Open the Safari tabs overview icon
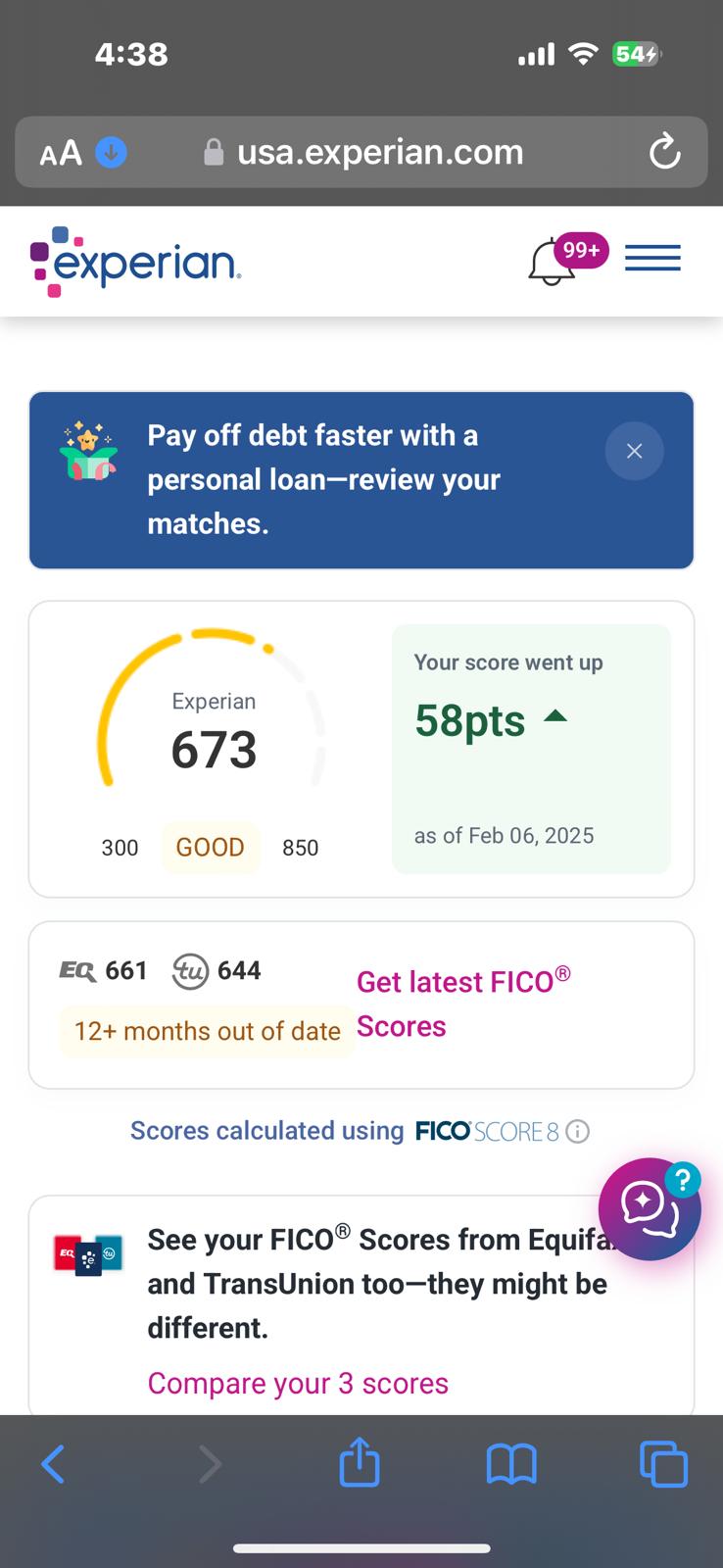The width and height of the screenshot is (723, 1568). 663,1464
